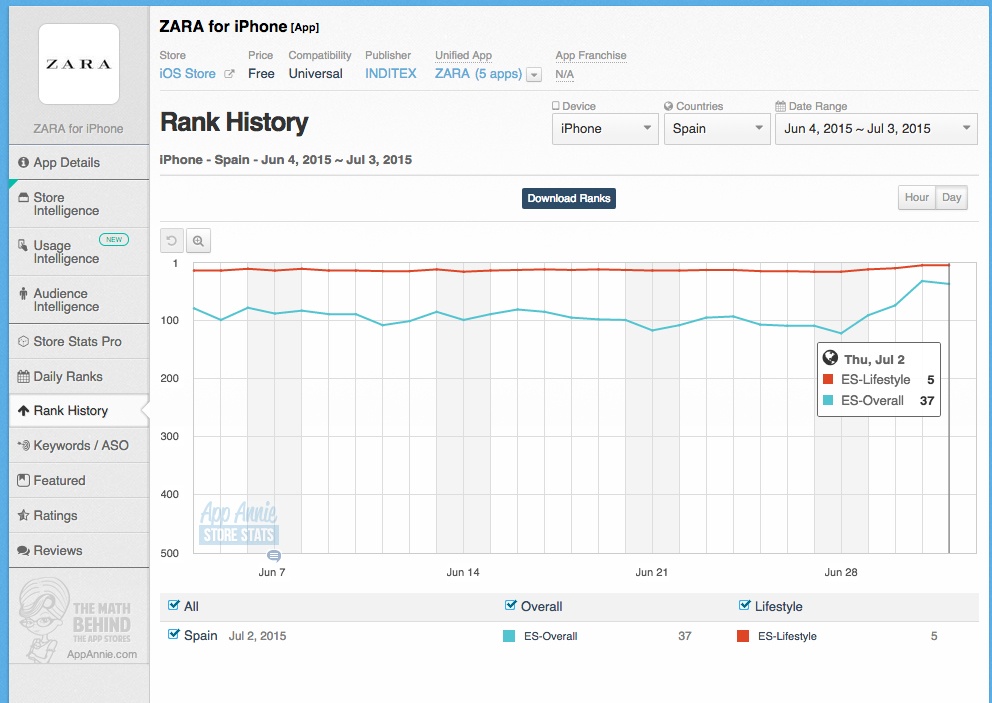Toggle the Spain checkbox
This screenshot has height=703, width=992.
(x=174, y=634)
